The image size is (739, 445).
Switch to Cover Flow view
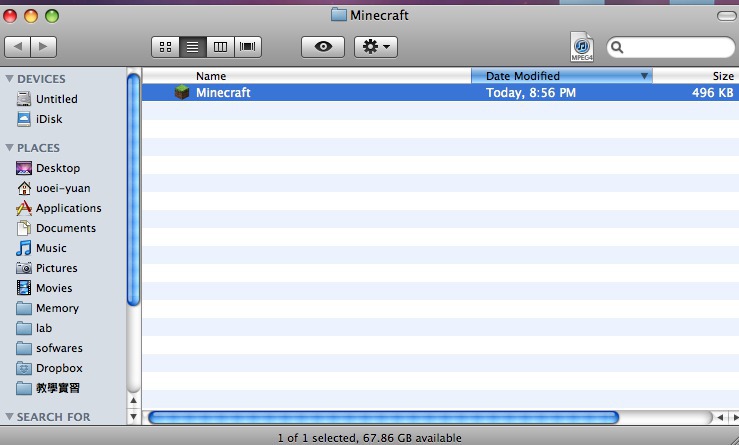point(247,47)
